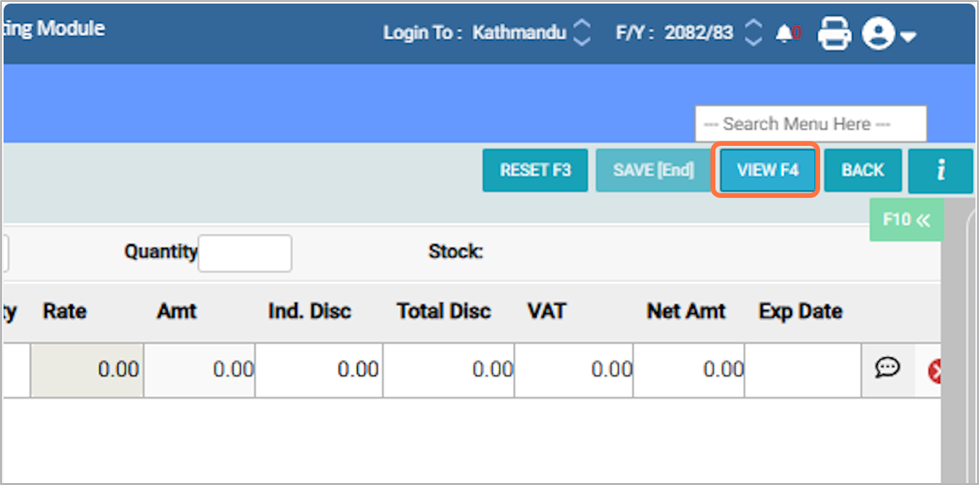
Task: Open the user account profile menu
Action: pyautogui.click(x=888, y=34)
